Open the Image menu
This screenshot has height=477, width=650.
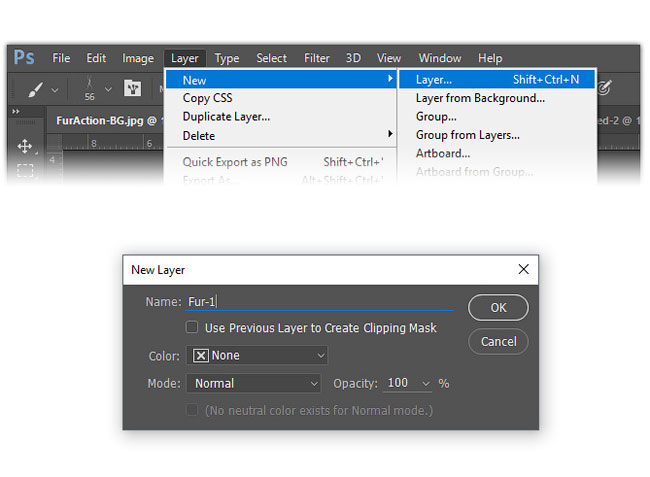(x=138, y=58)
